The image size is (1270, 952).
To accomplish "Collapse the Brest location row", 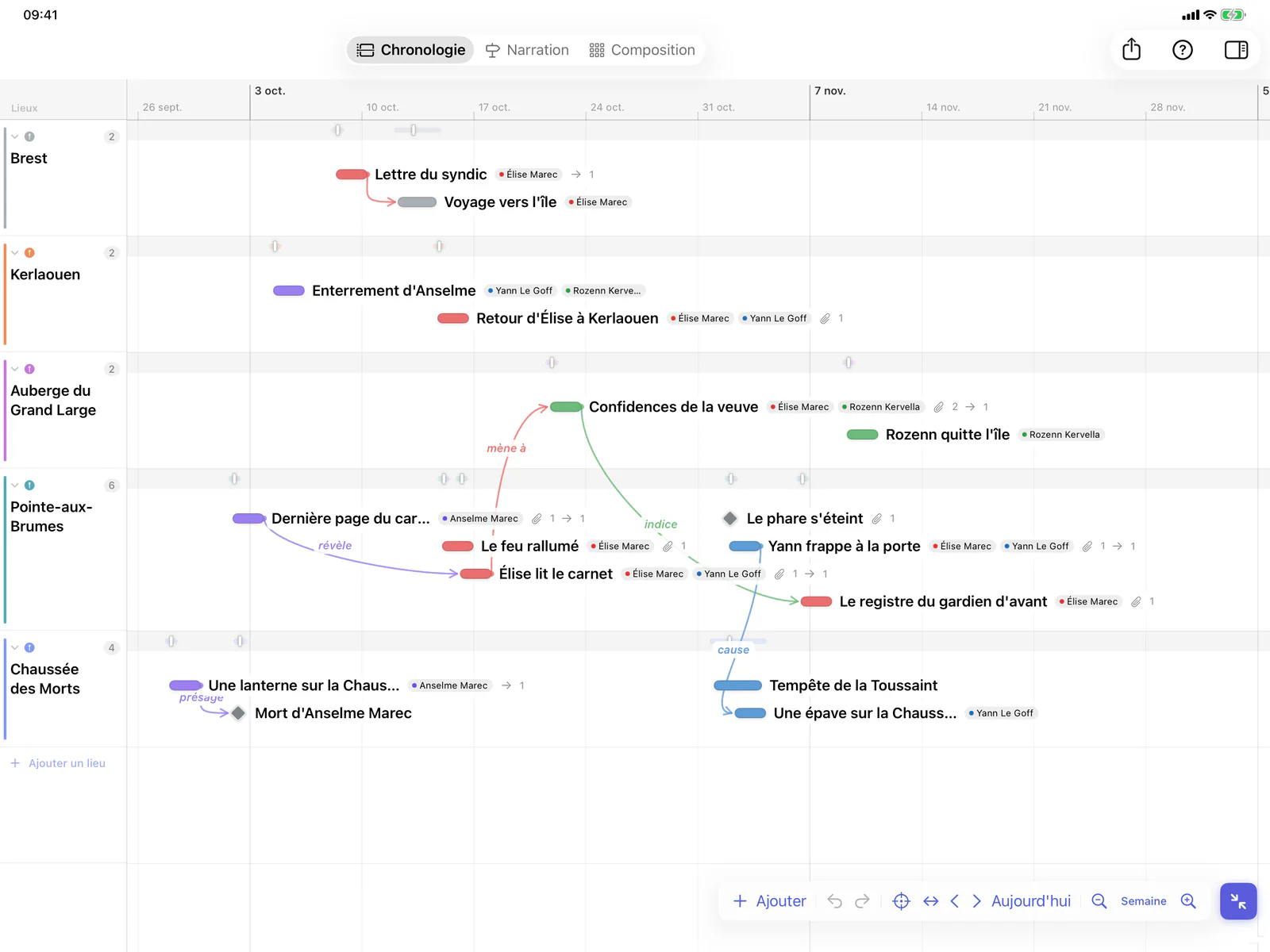I will [15, 136].
